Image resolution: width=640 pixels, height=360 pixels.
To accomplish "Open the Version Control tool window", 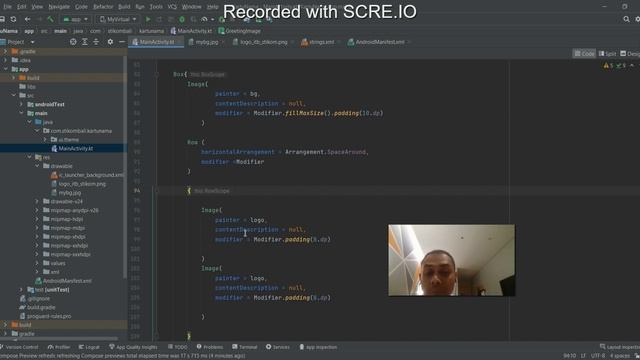I will pyautogui.click(x=19, y=347).
